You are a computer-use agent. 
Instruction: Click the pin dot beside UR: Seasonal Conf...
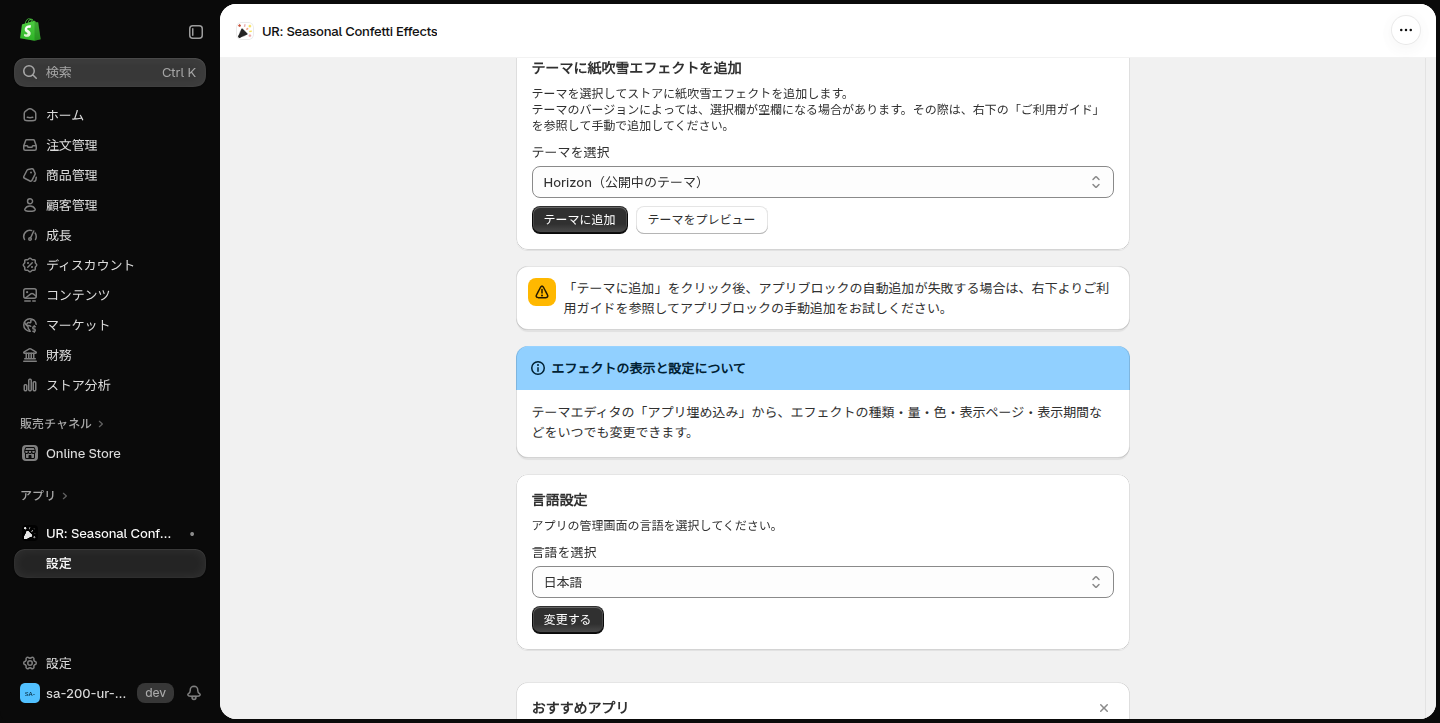point(192,534)
